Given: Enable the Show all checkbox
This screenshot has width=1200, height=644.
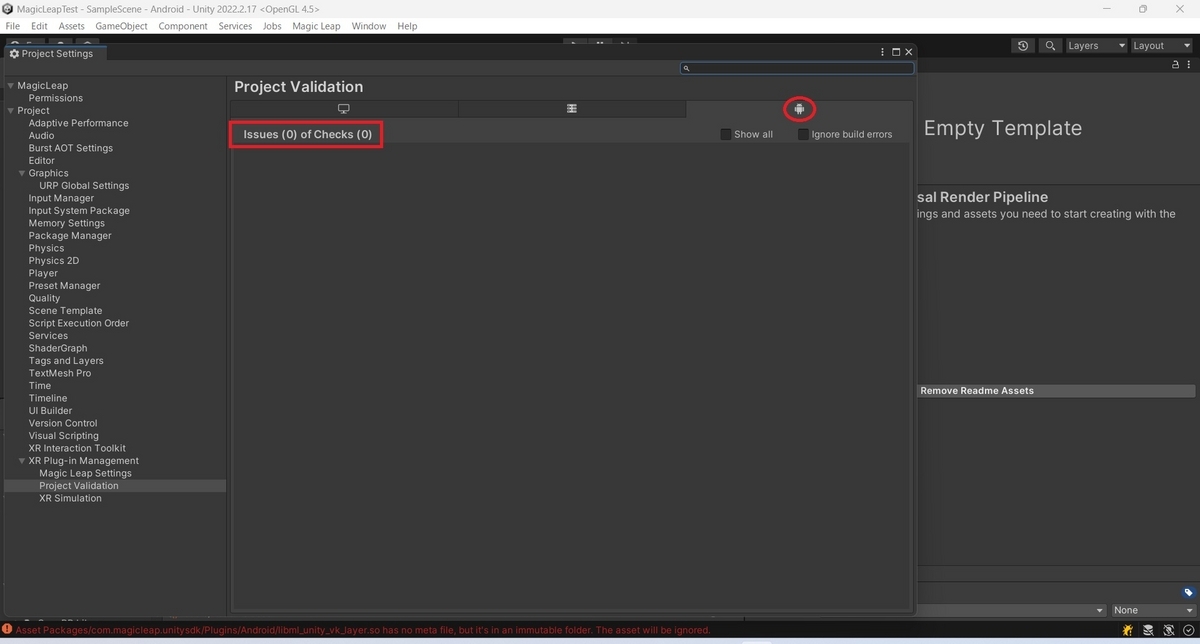Looking at the screenshot, I should (x=726, y=134).
